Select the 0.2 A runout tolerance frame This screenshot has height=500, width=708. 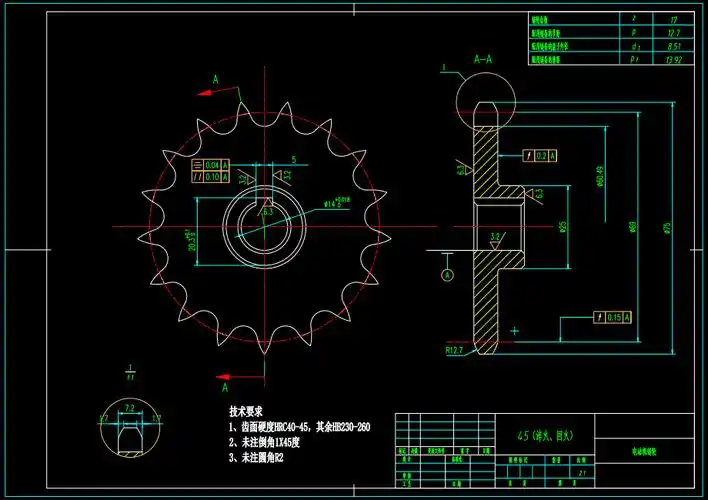(x=541, y=156)
